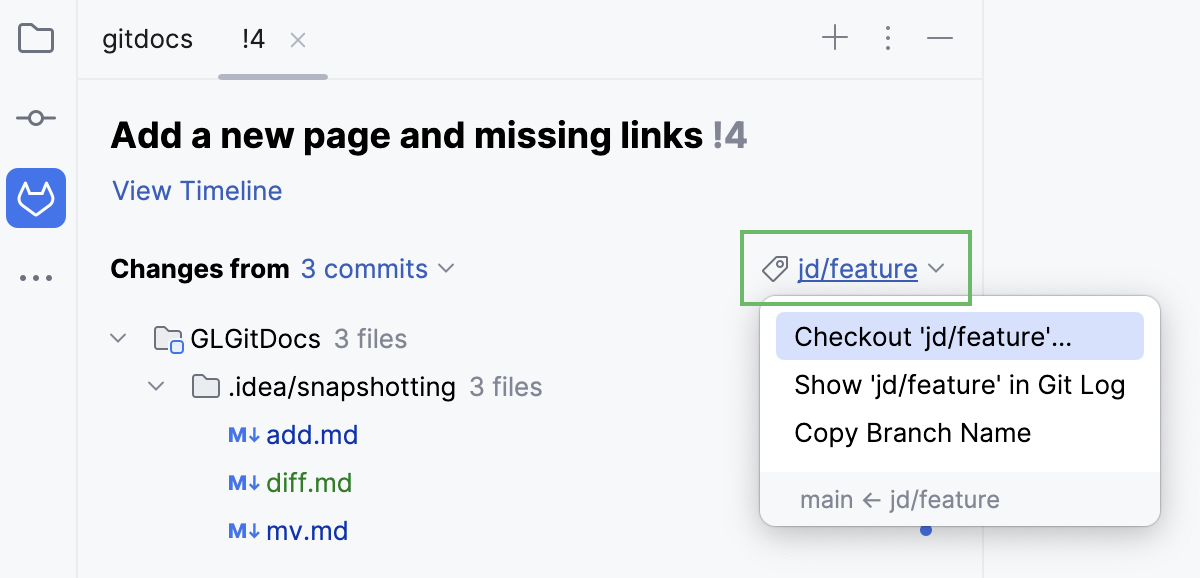Create new merge request with plus icon

pyautogui.click(x=835, y=38)
